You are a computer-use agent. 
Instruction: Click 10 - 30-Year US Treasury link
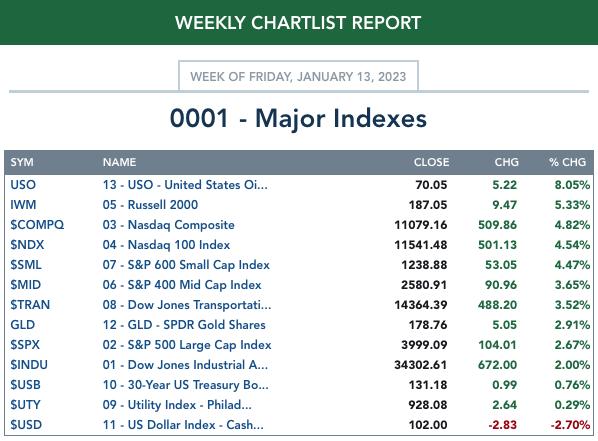pyautogui.click(x=185, y=385)
